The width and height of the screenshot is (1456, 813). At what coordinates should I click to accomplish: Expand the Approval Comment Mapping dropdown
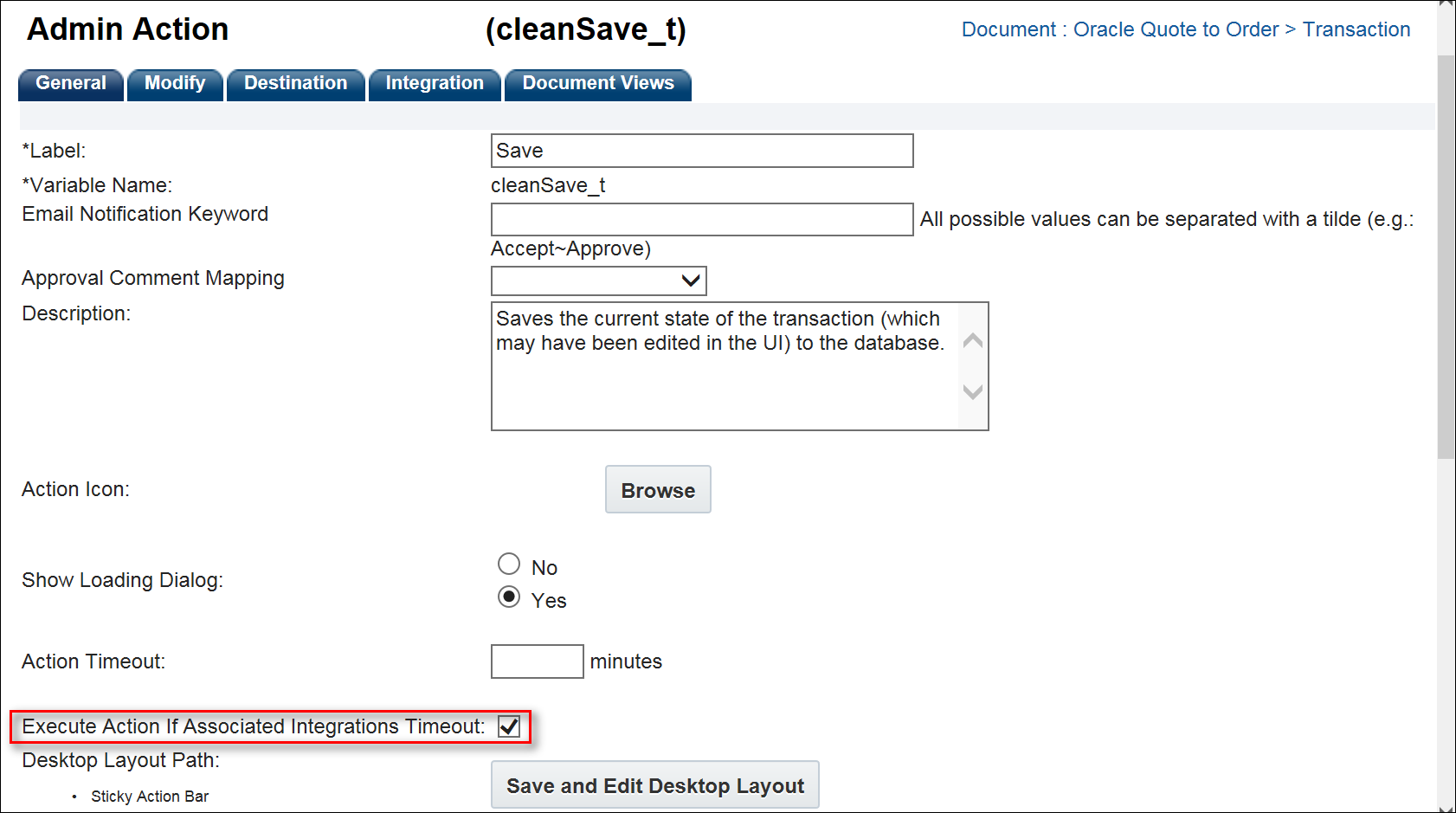(599, 281)
